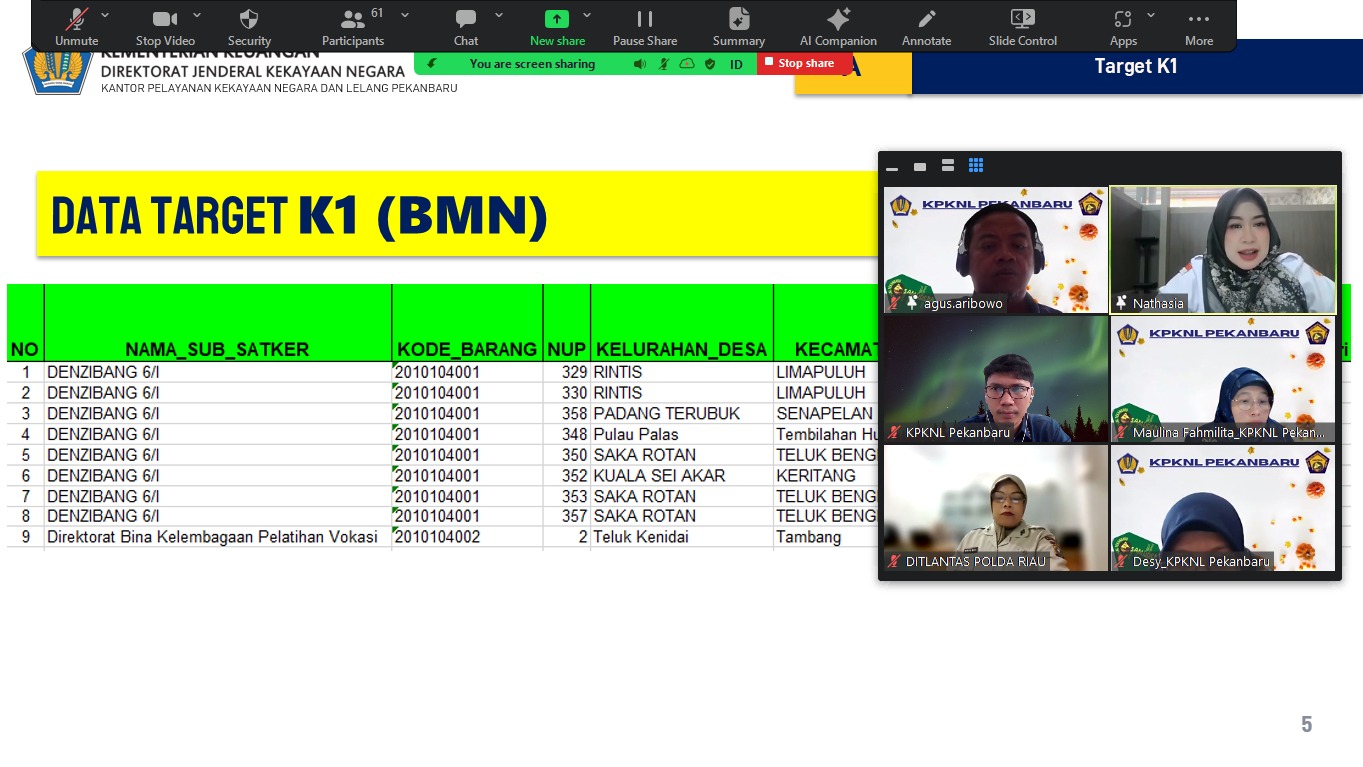Open the Security shield options
This screenshot has height=767, width=1363.
(x=249, y=26)
